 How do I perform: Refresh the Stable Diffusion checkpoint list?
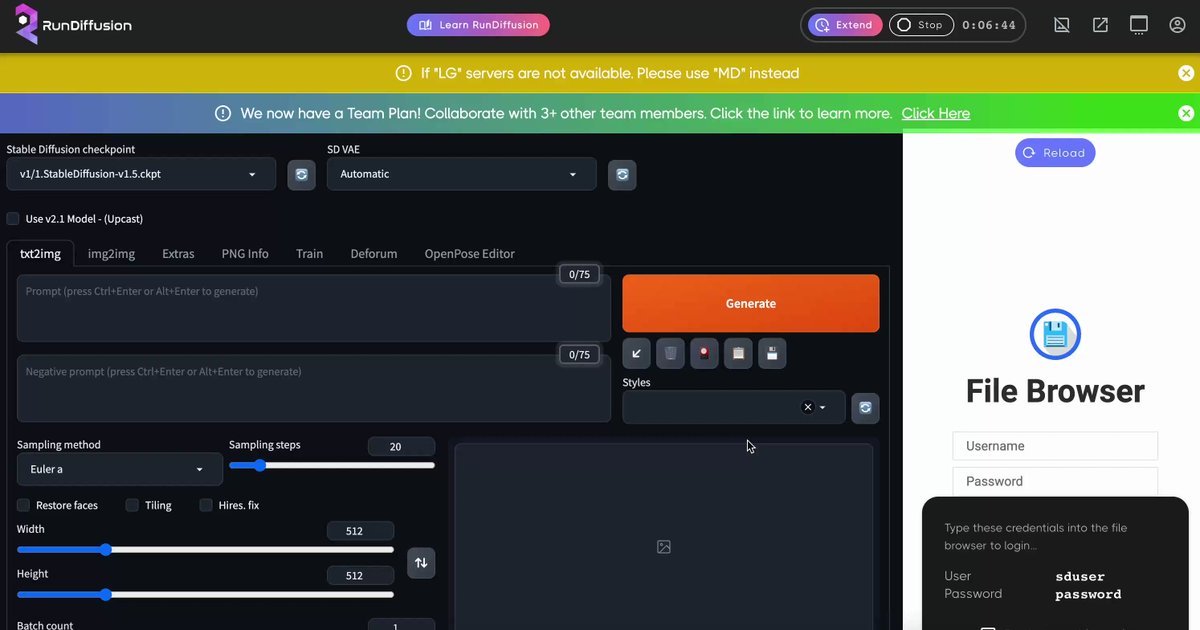point(301,174)
